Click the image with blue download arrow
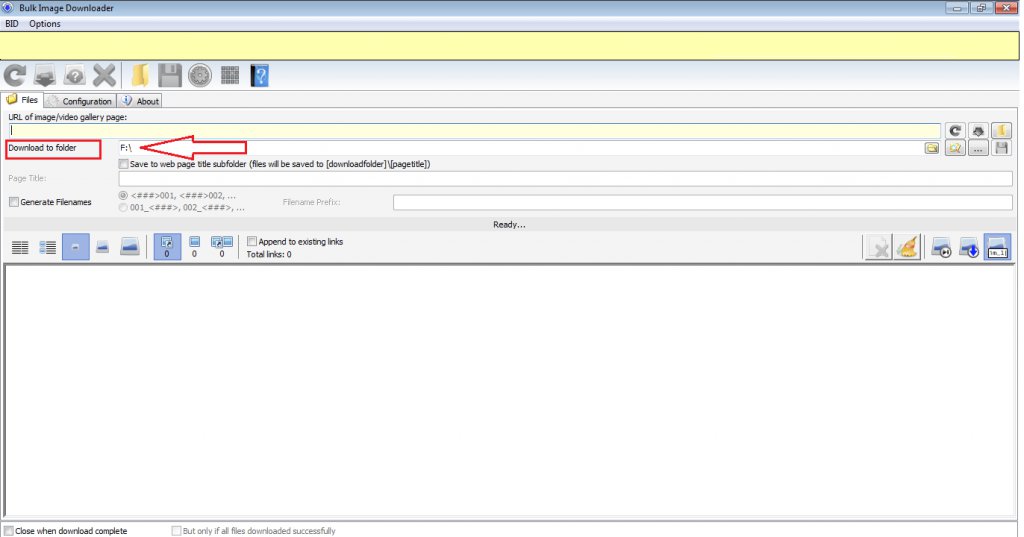This screenshot has height=537, width=1024. [x=969, y=248]
